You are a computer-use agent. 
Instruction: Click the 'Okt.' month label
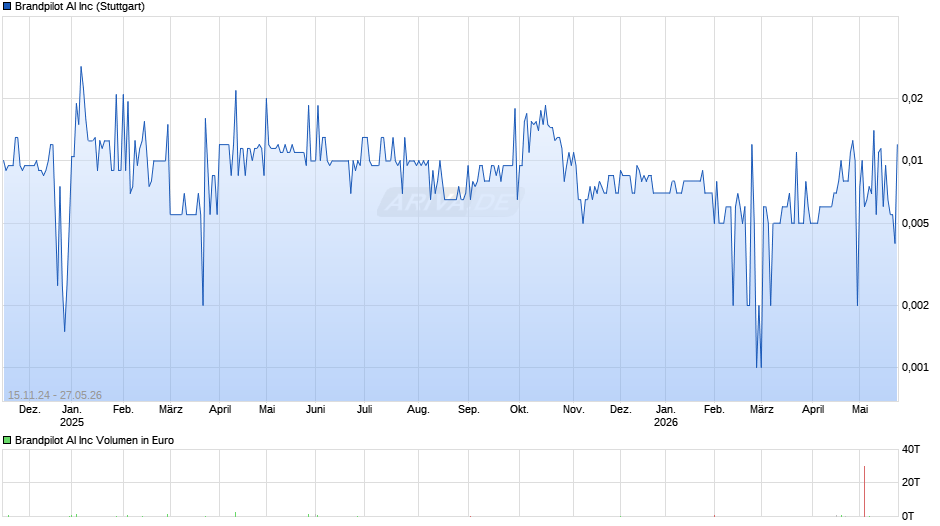click(519, 410)
